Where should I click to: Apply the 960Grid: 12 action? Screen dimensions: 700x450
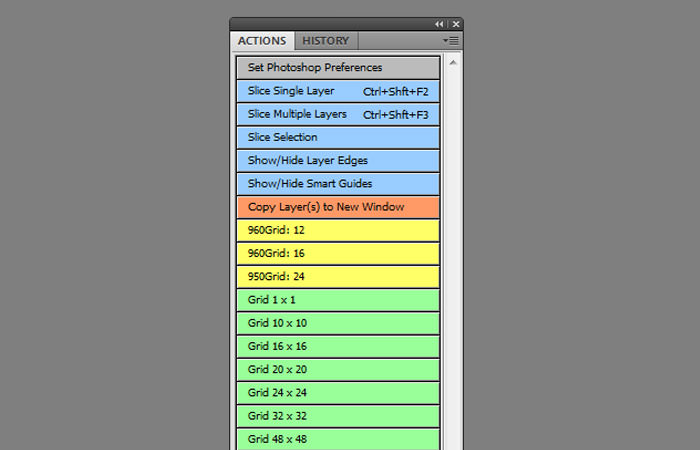(x=338, y=230)
